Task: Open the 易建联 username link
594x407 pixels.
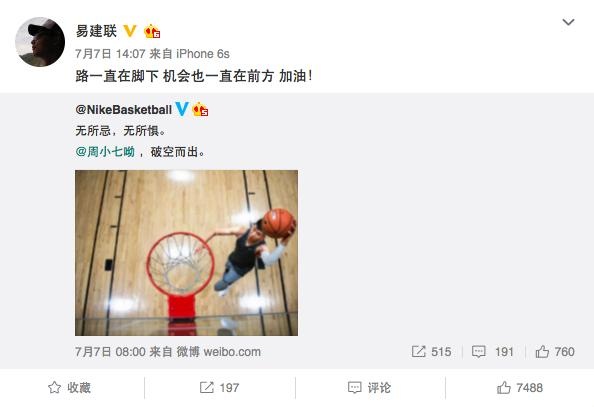Action: [96, 31]
